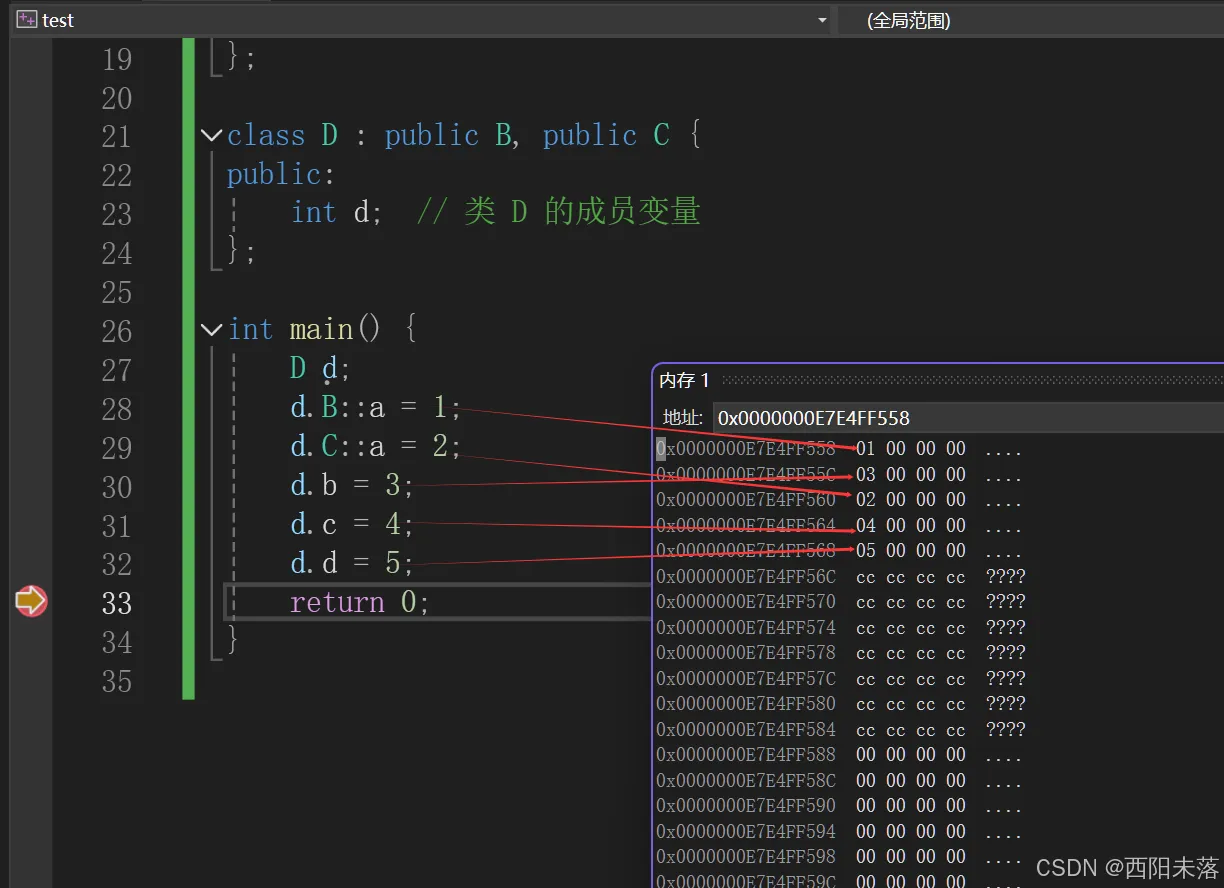Click bytes '04 00 00 00' in memory

[x=911, y=525]
